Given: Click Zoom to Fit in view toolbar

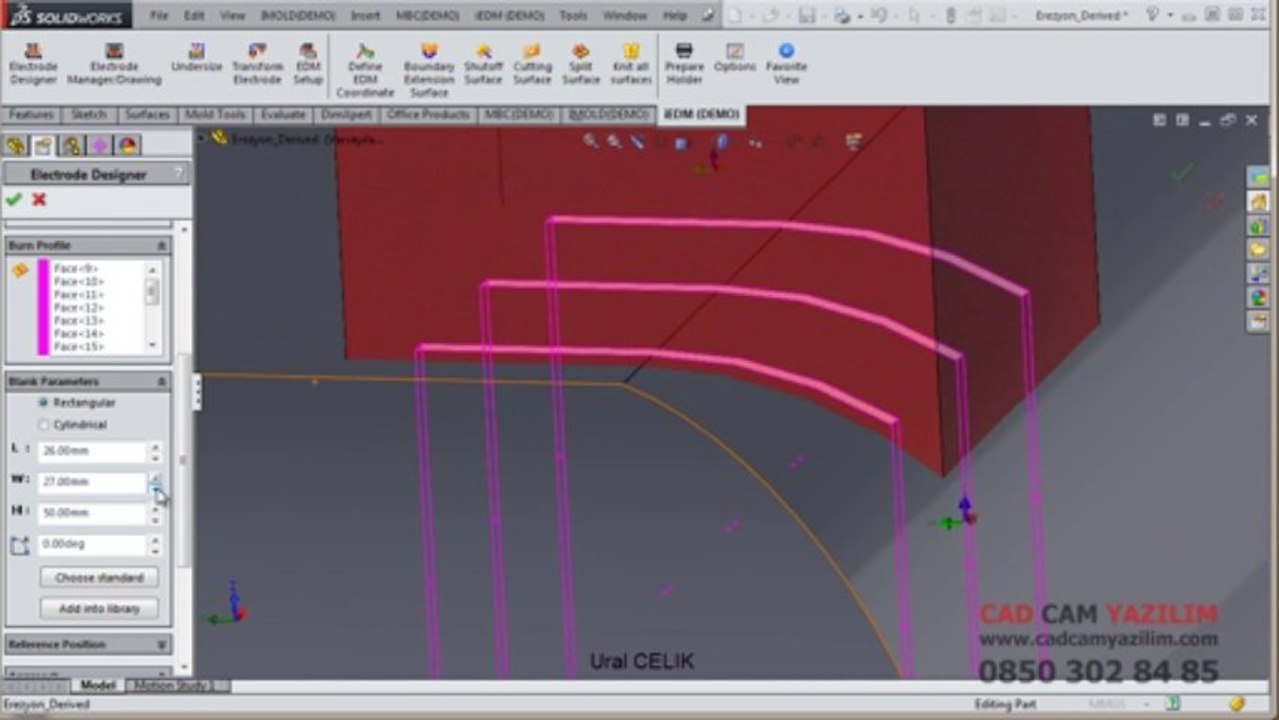Looking at the screenshot, I should click(591, 141).
